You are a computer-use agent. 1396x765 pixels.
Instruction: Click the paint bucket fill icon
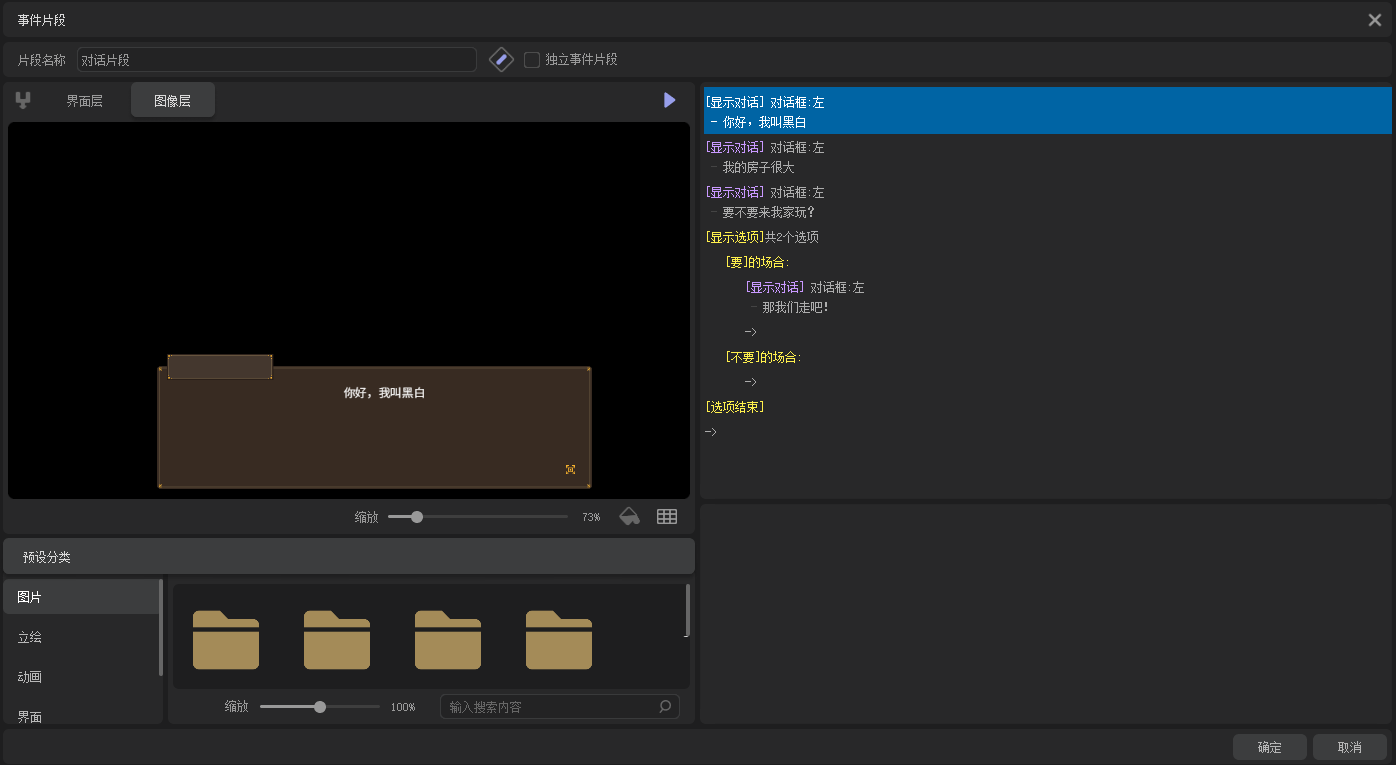[x=630, y=517]
